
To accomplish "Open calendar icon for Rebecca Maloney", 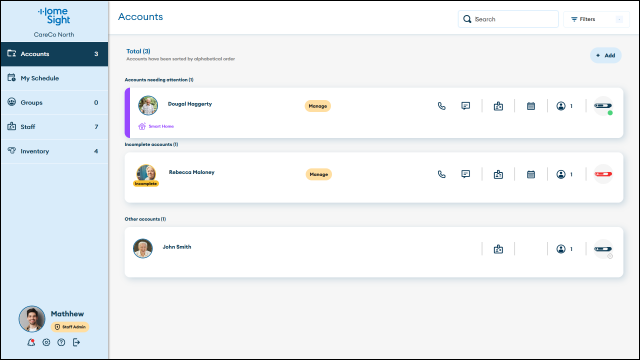I will pos(531,174).
